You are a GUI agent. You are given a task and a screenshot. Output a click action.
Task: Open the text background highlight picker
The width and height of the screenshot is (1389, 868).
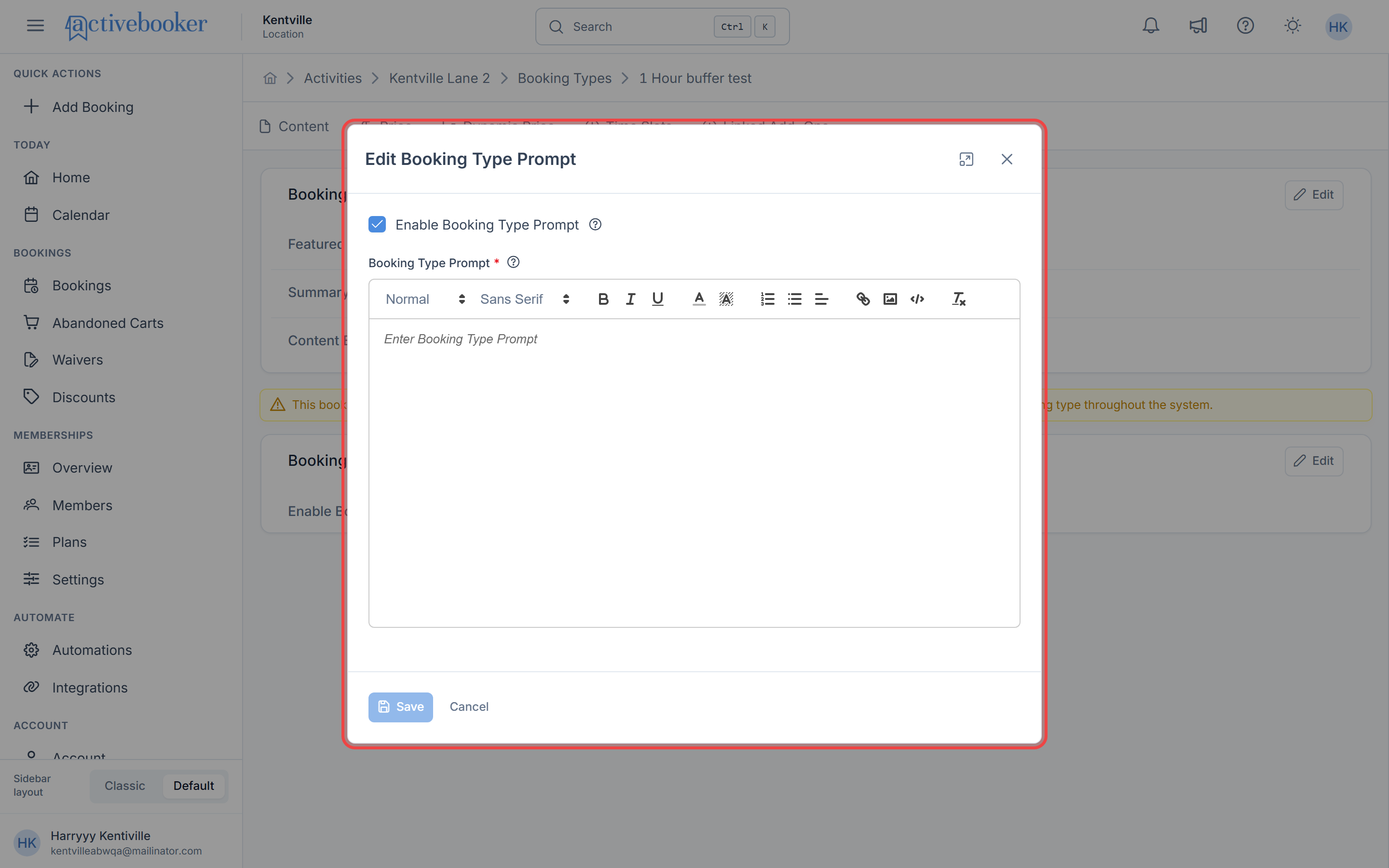click(726, 299)
